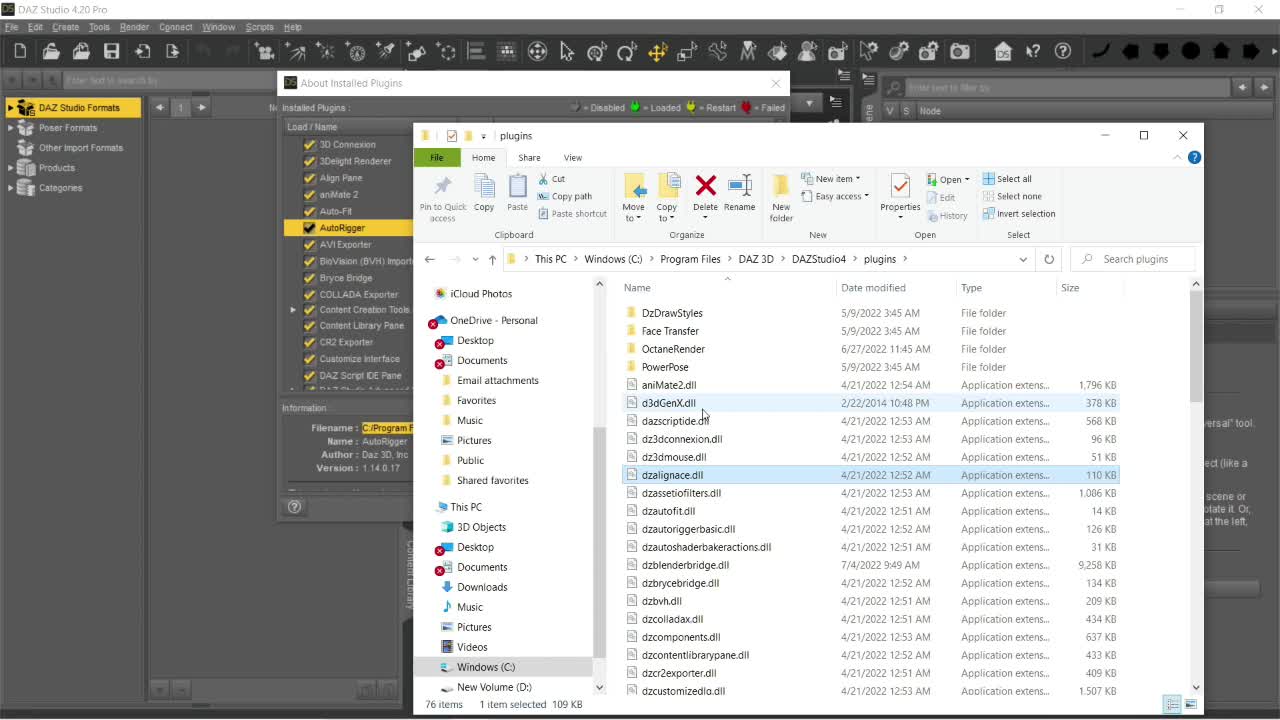Expand the Categories tree item
Screen dimensions: 1280x720
point(11,188)
